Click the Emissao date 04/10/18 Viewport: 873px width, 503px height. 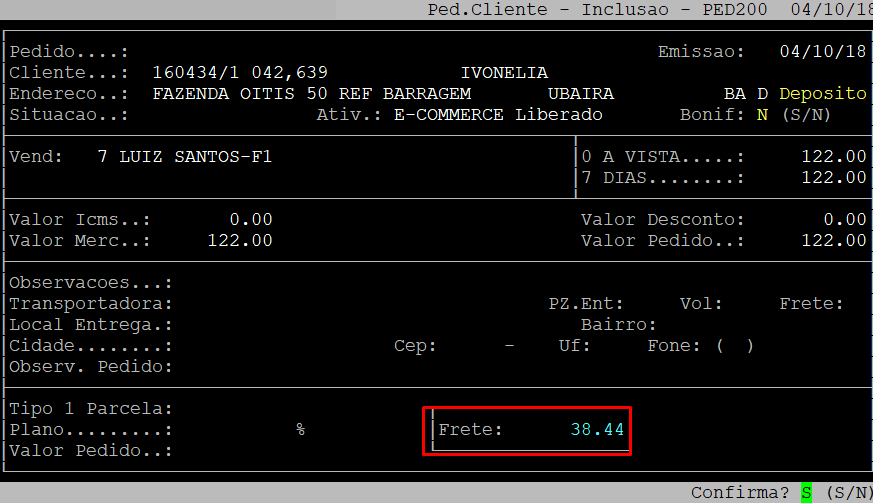[x=822, y=51]
